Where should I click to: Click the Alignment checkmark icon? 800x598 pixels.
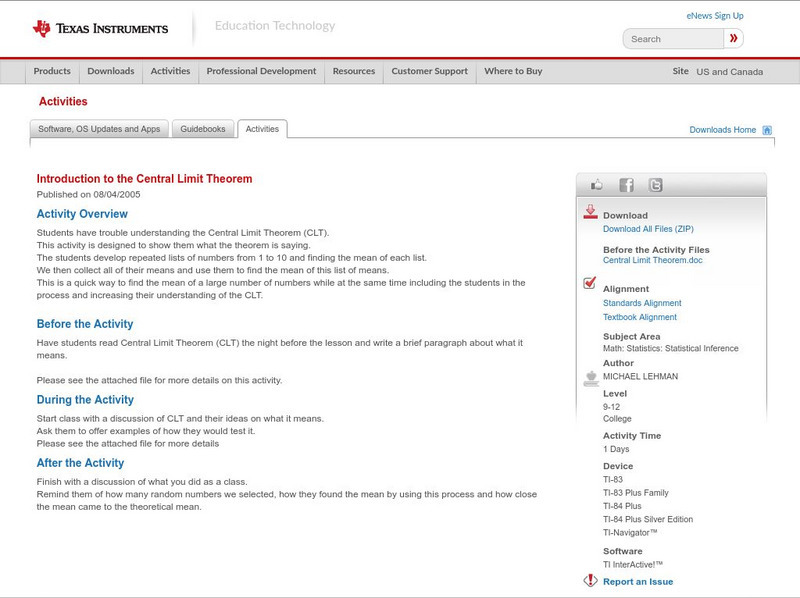(x=589, y=283)
